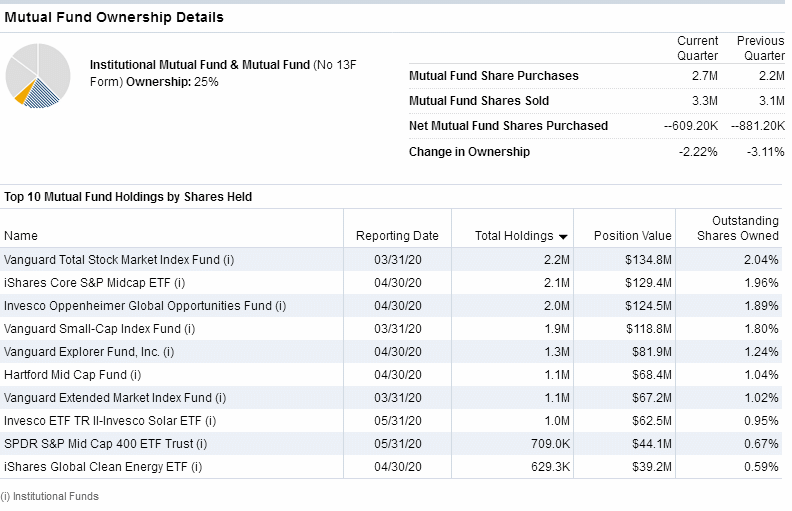Image resolution: width=792 pixels, height=511 pixels.
Task: Click the Total Holdings sort arrow
Action: [564, 236]
